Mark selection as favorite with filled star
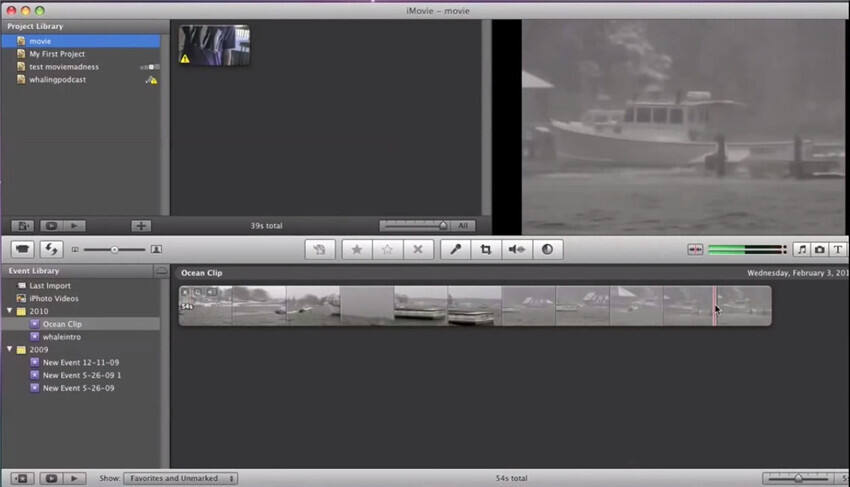Viewport: 850px width, 487px height. coord(357,249)
